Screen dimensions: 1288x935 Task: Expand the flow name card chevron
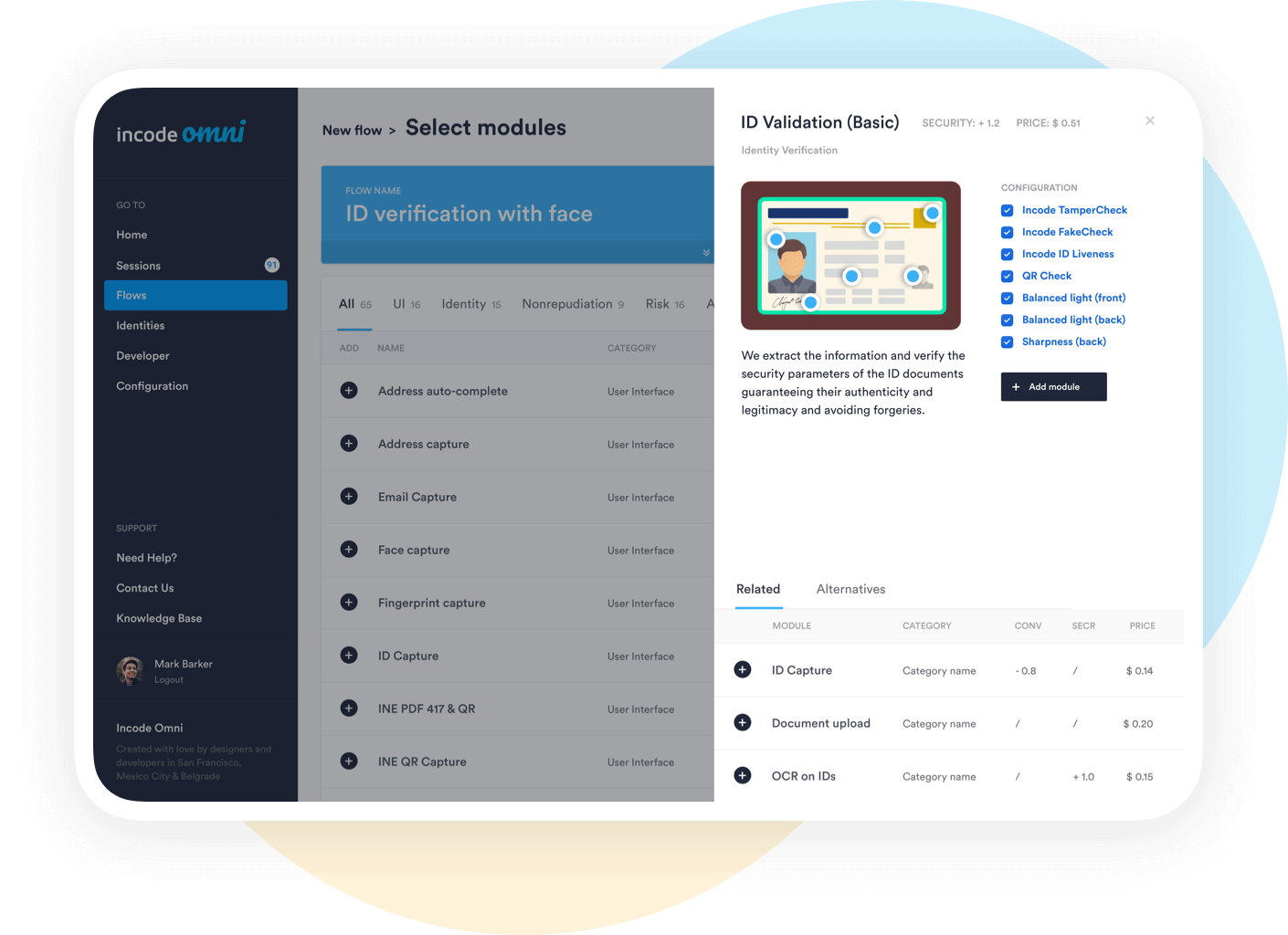(x=706, y=253)
